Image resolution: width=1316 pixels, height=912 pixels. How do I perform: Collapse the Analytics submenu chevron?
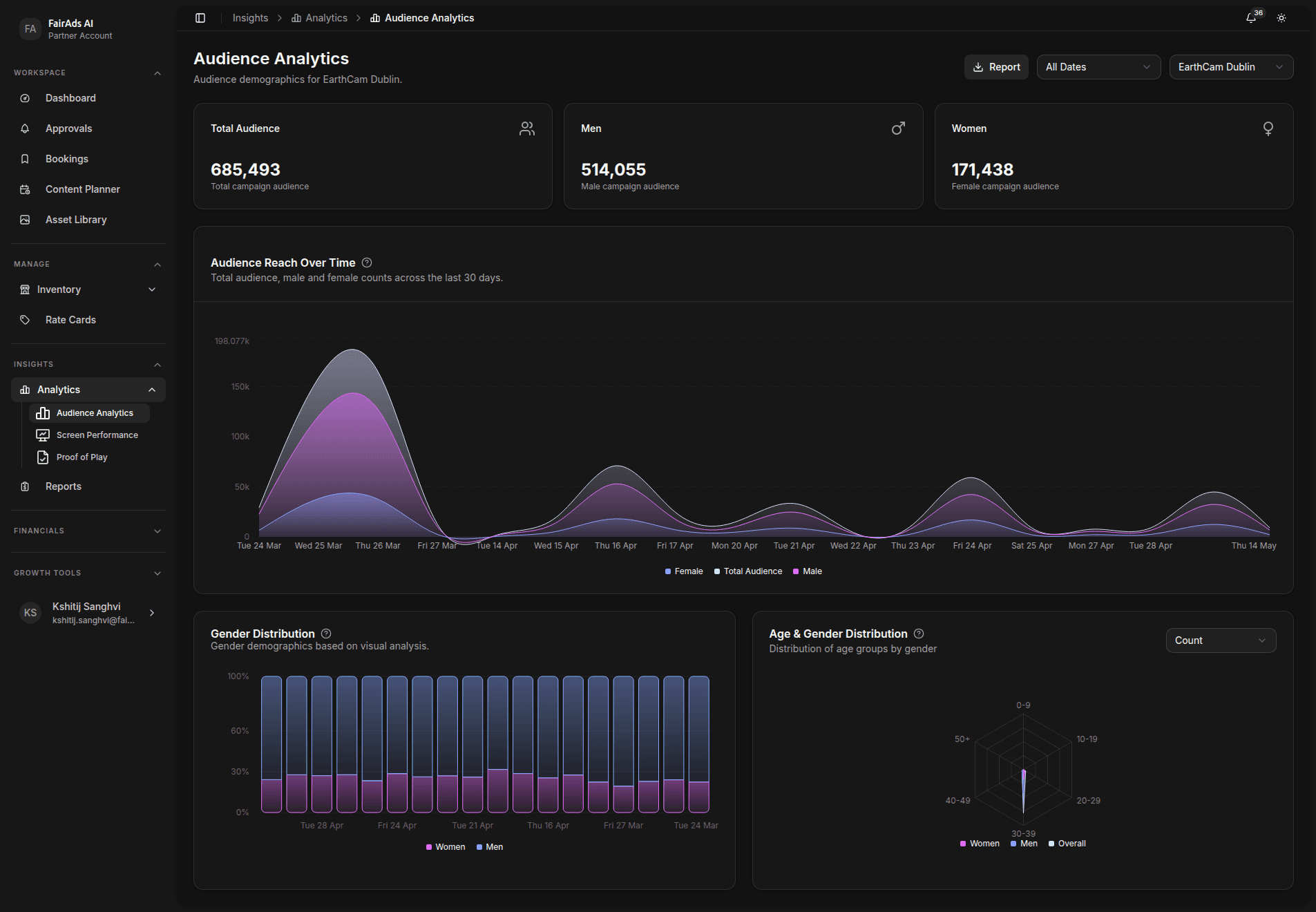pos(152,390)
